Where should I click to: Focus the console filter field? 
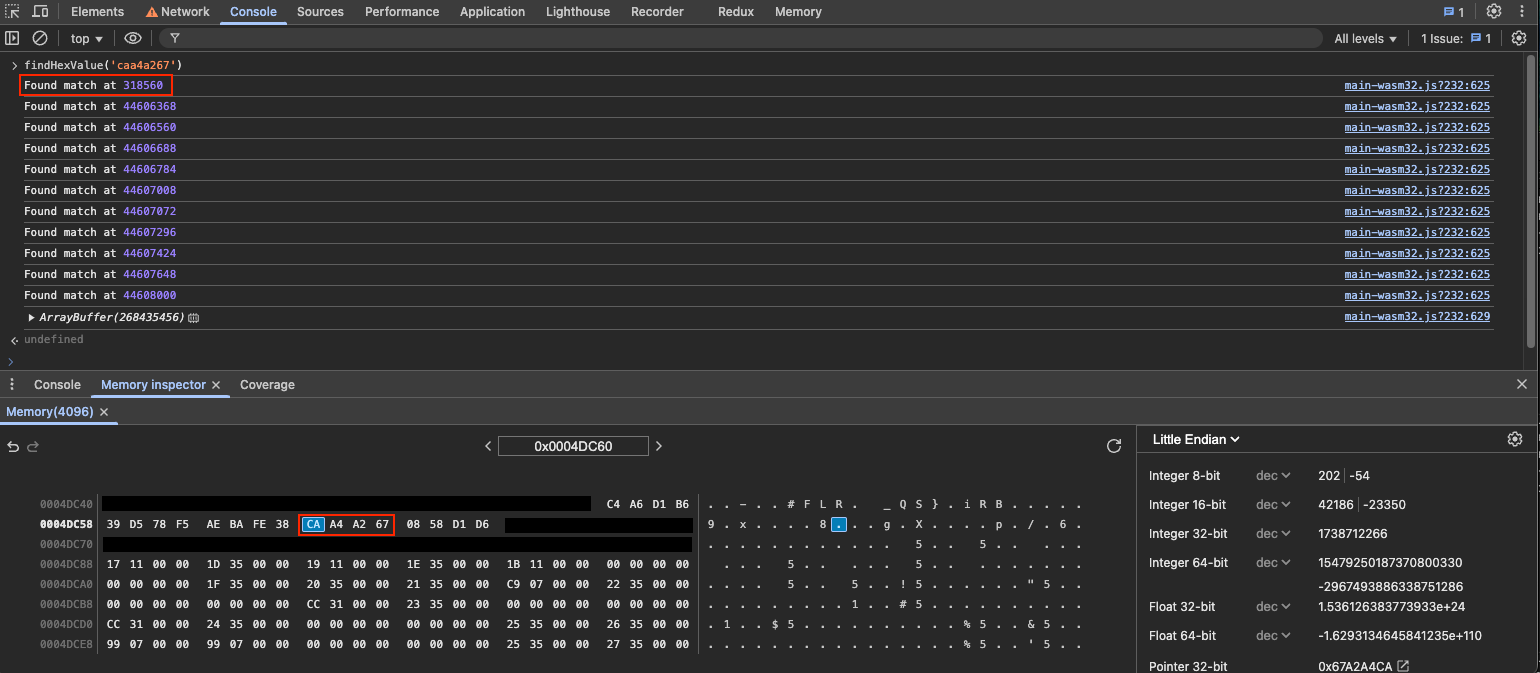[x=740, y=38]
